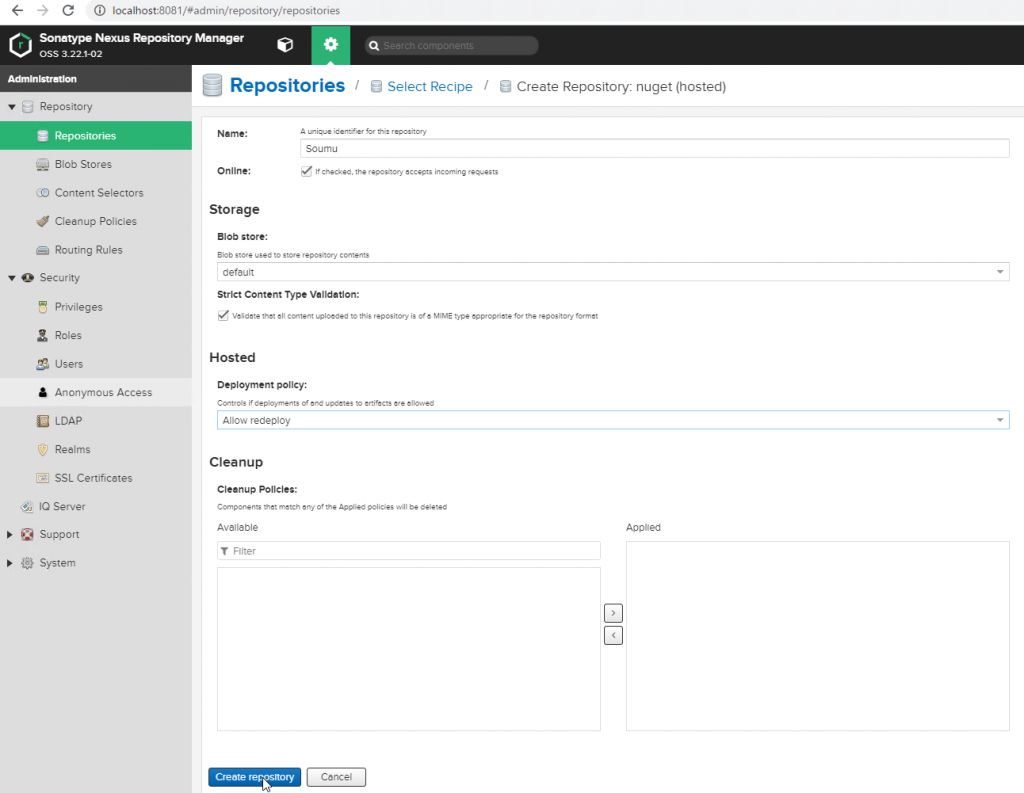1024x793 pixels.
Task: Click the IQ Server icon
Action: (27, 506)
